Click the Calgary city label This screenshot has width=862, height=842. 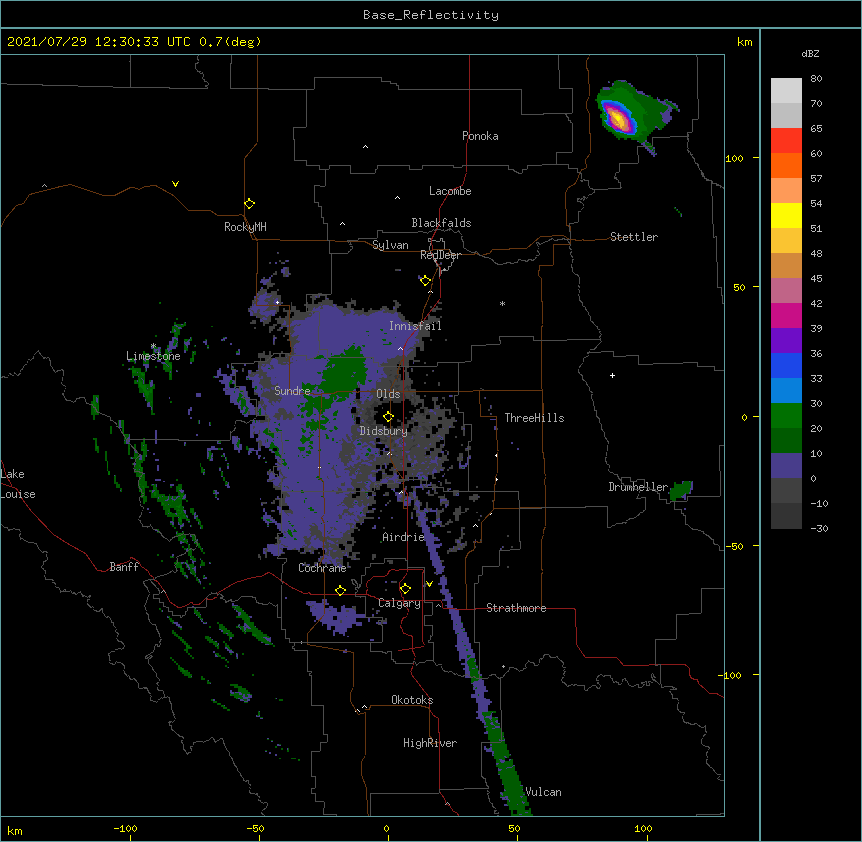click(x=399, y=603)
